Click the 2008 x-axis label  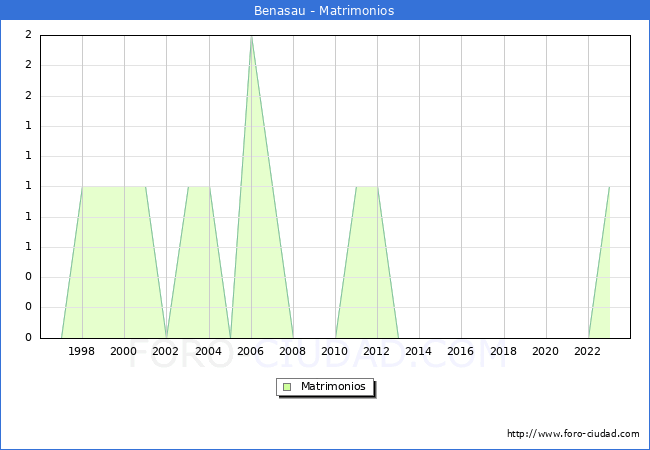click(x=293, y=351)
